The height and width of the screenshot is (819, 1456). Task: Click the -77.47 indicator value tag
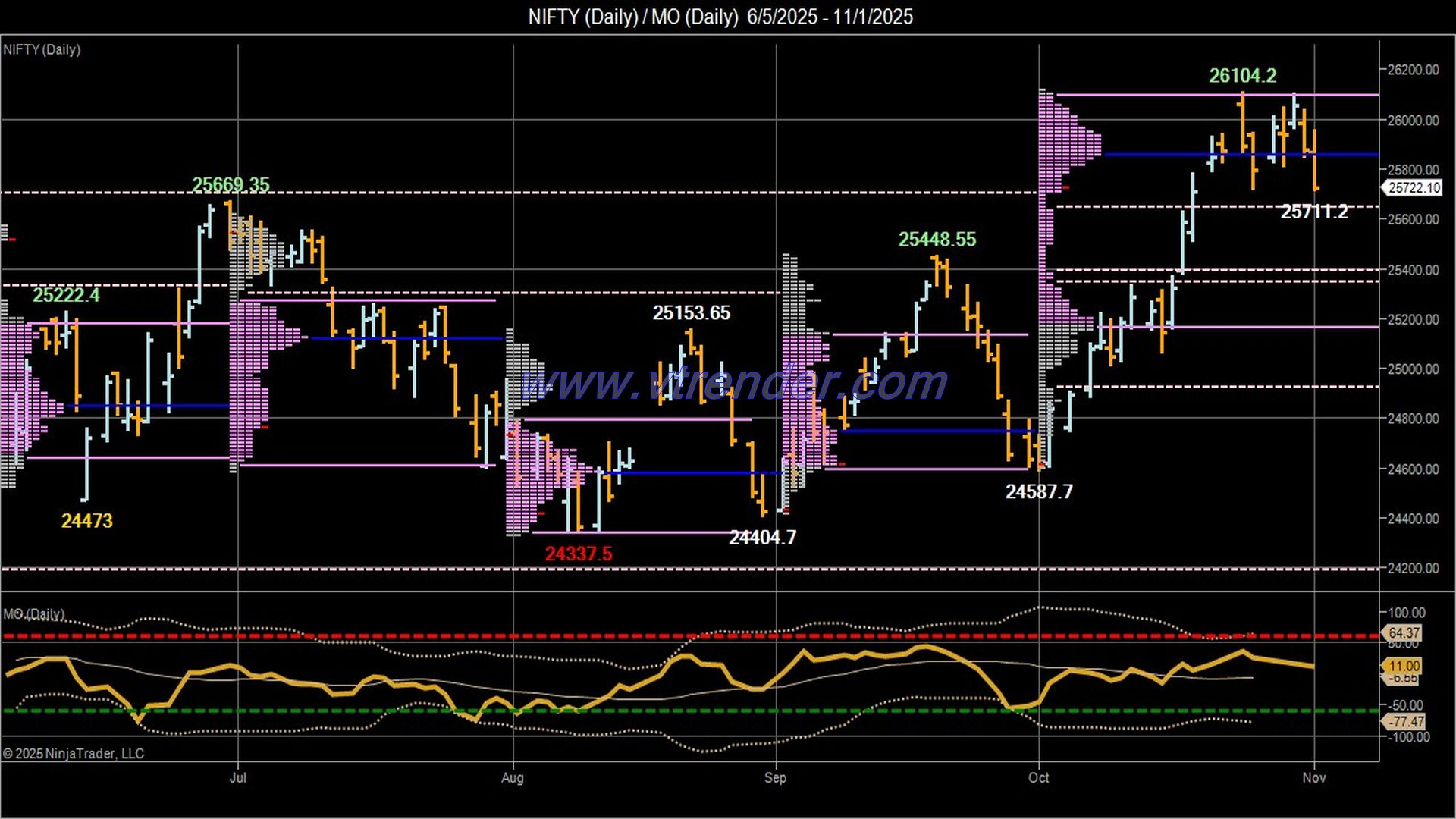pos(1406,723)
